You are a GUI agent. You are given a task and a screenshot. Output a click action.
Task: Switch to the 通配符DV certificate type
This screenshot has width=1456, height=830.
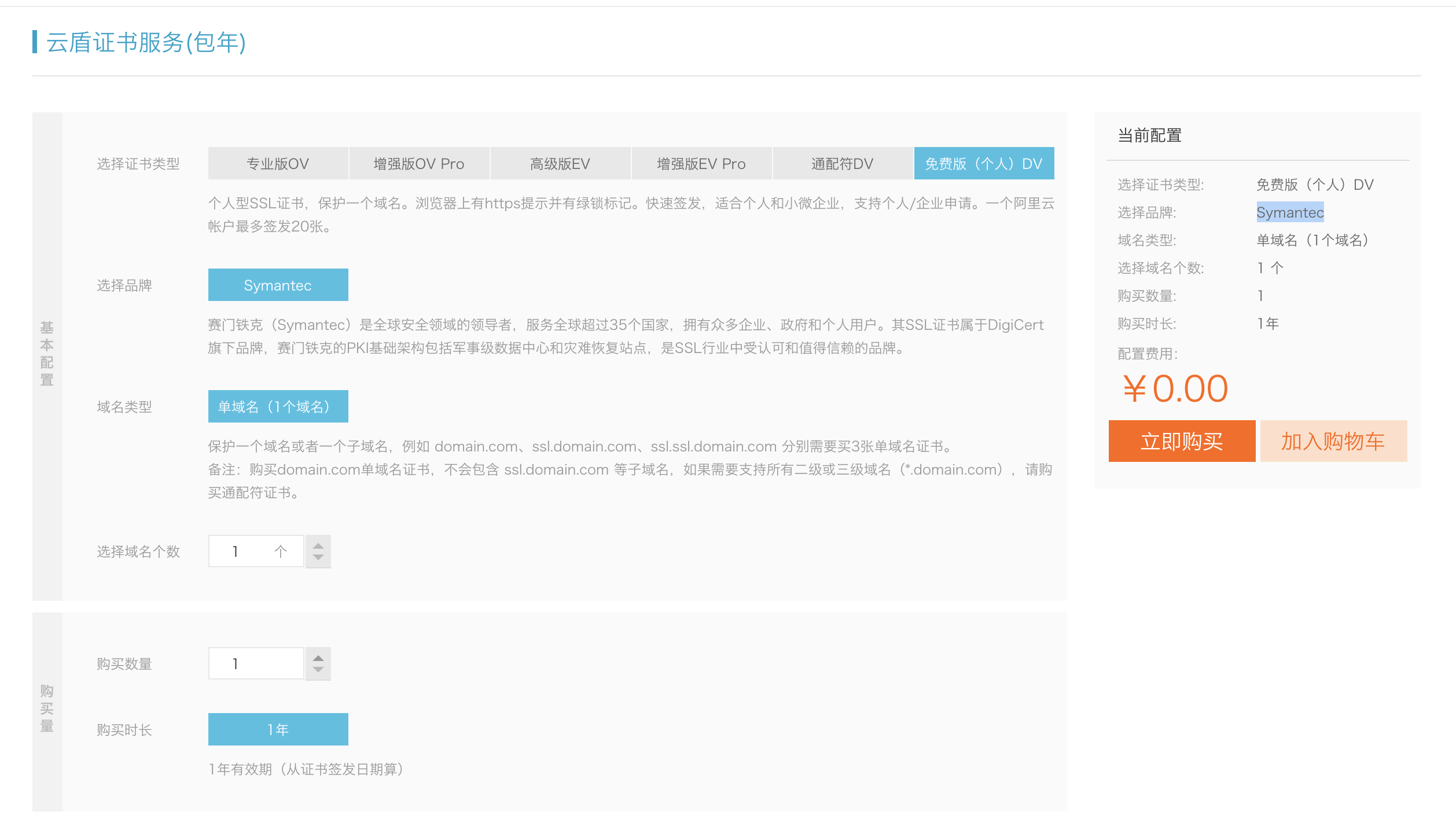pyautogui.click(x=843, y=164)
